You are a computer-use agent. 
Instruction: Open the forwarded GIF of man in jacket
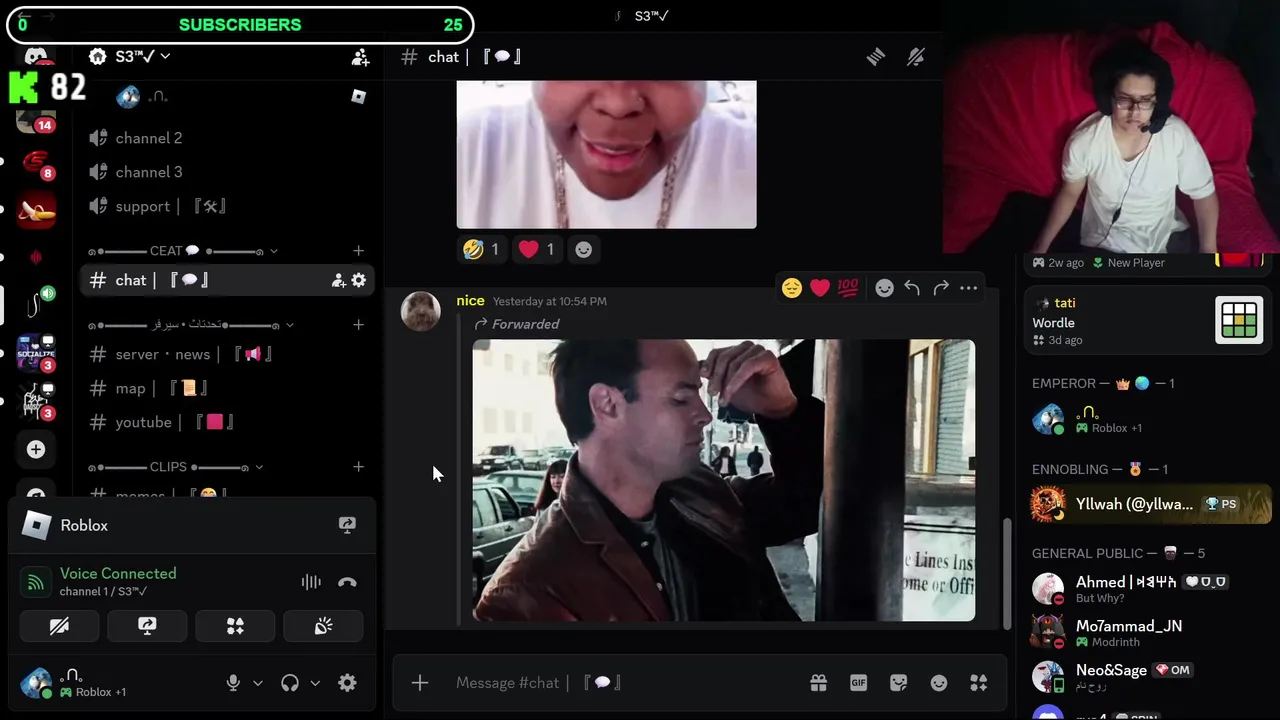723,480
